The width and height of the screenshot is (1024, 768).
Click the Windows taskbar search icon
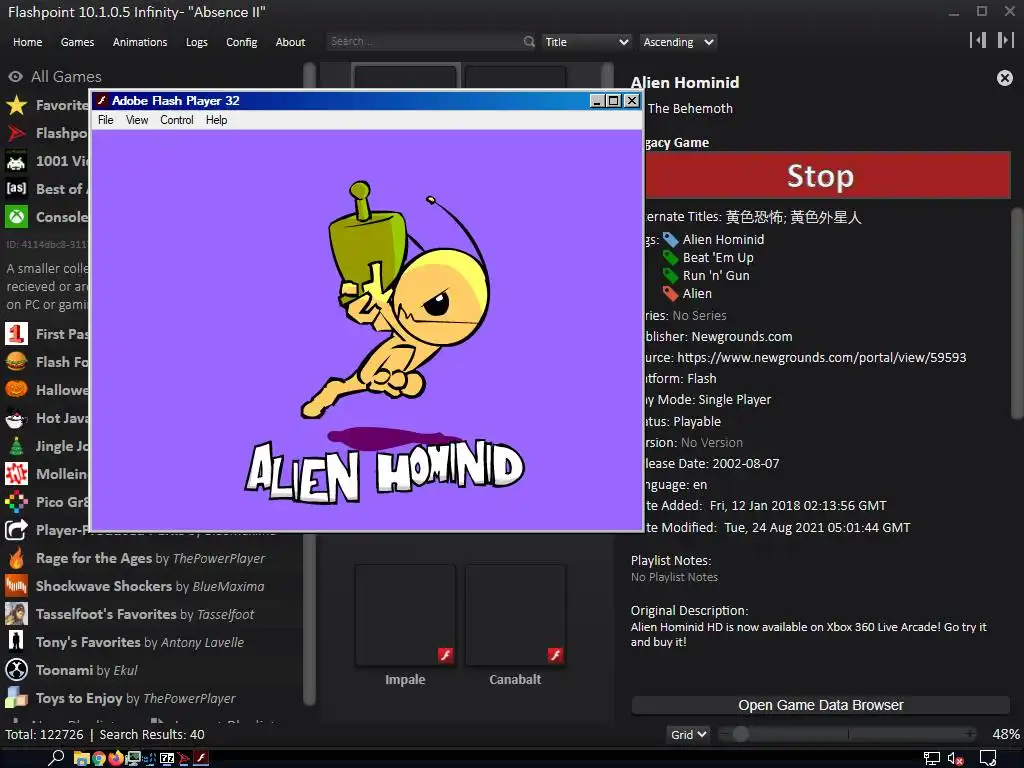coord(56,758)
